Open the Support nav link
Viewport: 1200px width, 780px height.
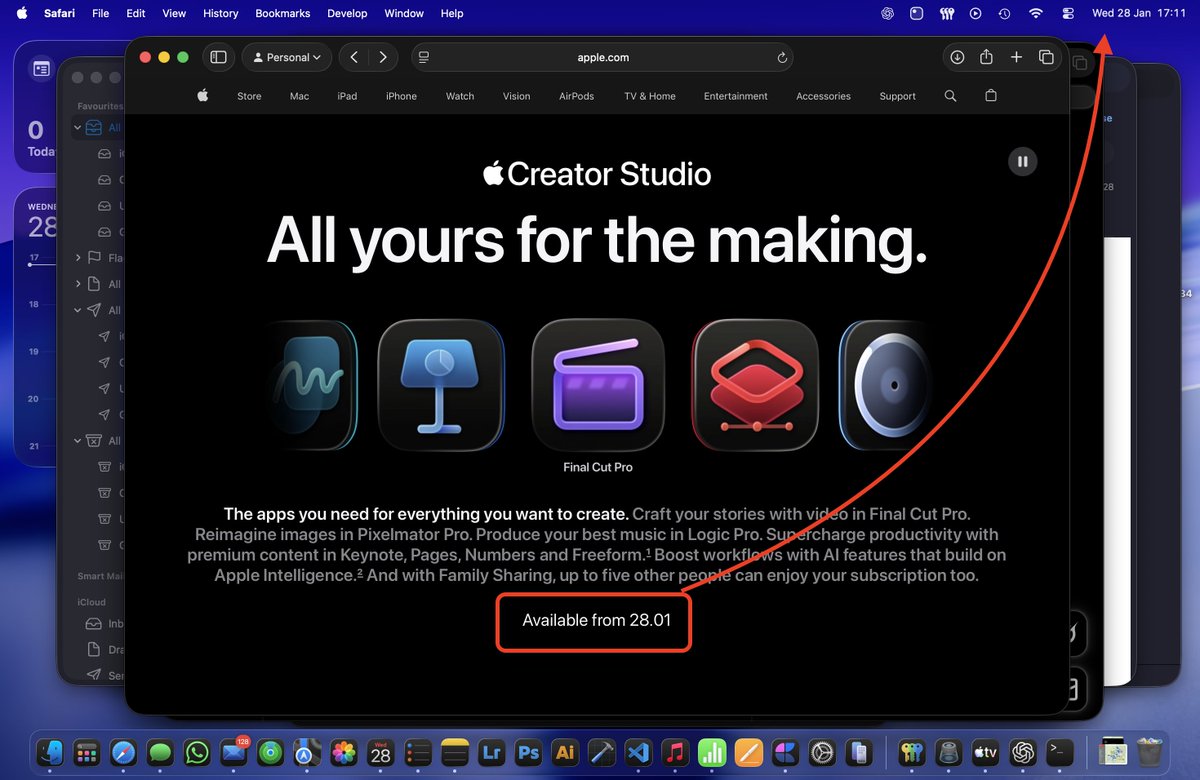click(897, 96)
